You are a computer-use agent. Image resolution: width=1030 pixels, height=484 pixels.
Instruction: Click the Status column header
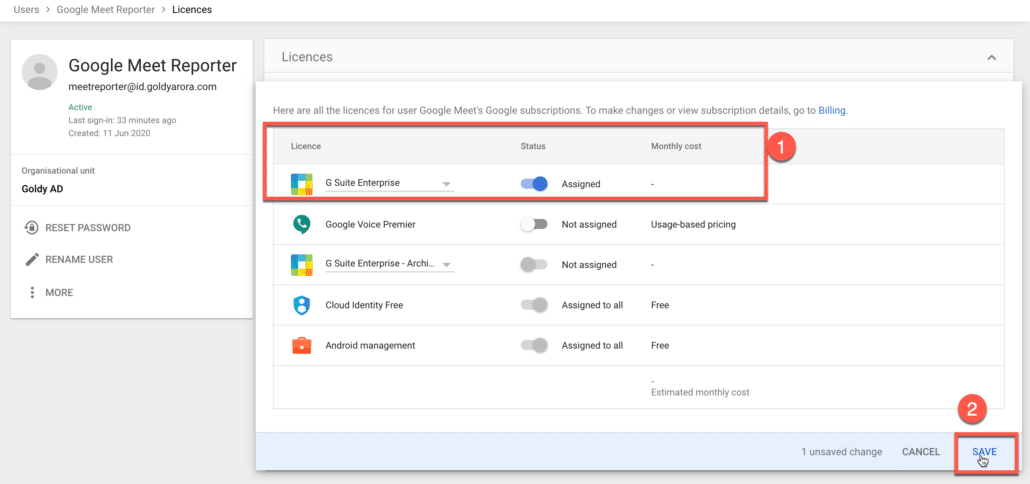coord(533,146)
